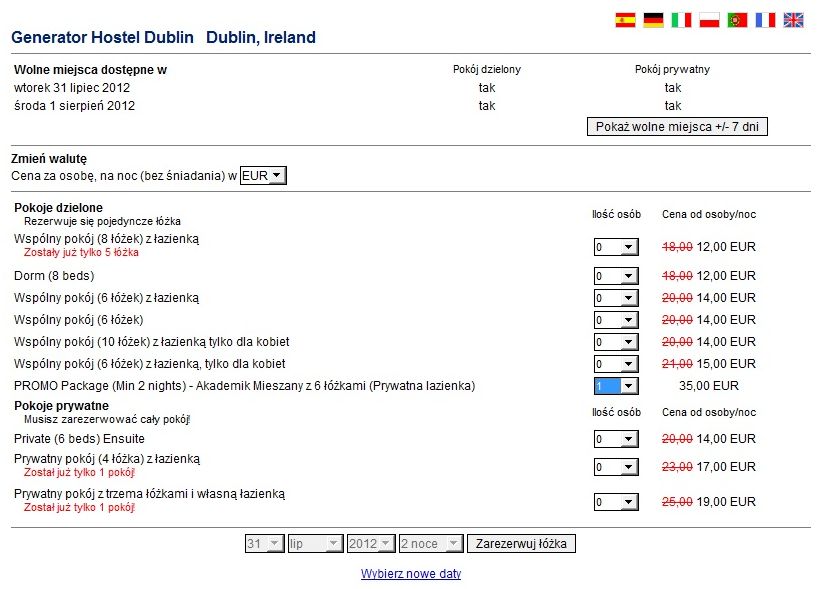Open quantity dropdown for 10 łóżek tylko dla kobiet
The width and height of the screenshot is (828, 589).
pyautogui.click(x=616, y=342)
